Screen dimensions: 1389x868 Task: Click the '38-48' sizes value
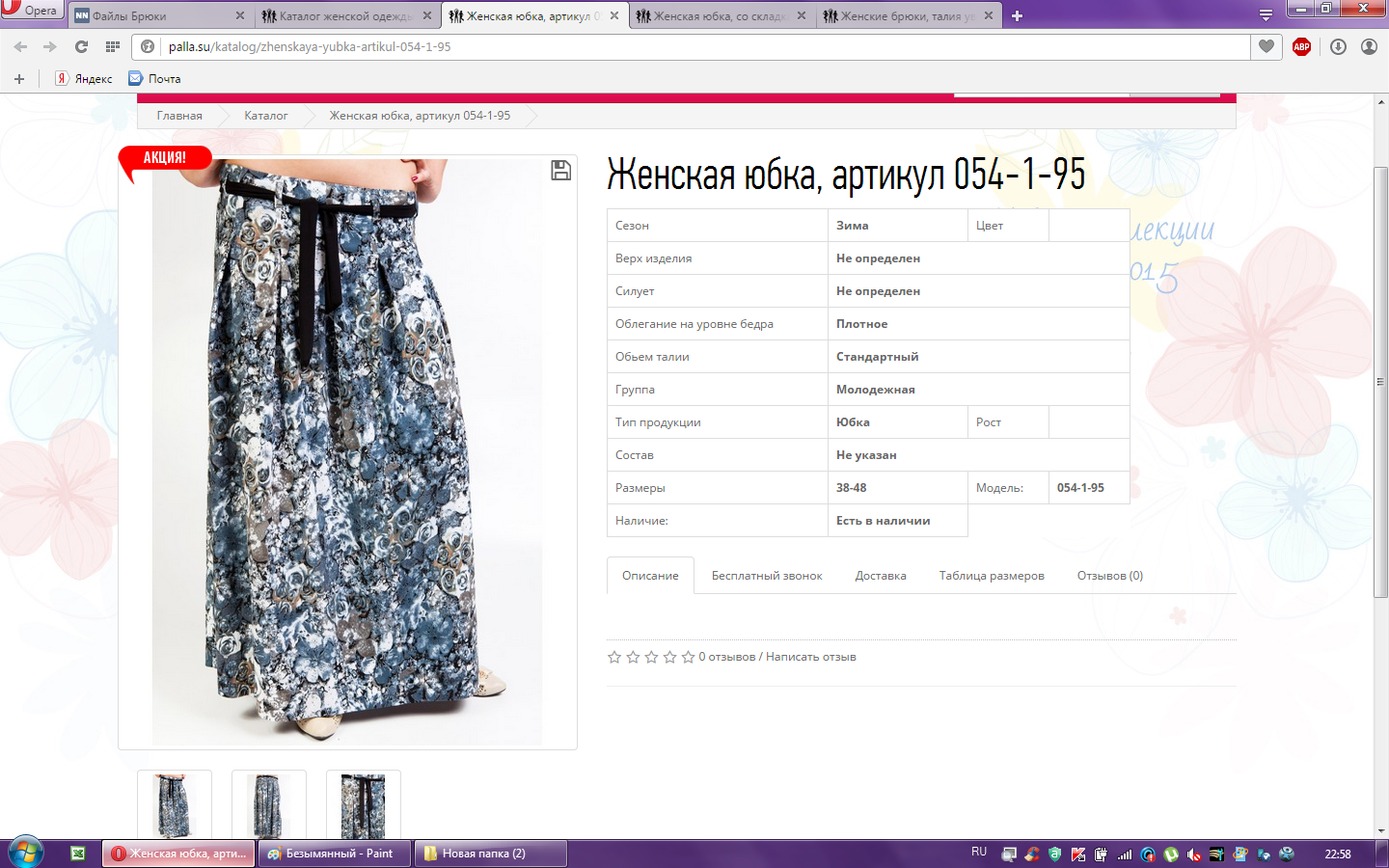coord(852,488)
